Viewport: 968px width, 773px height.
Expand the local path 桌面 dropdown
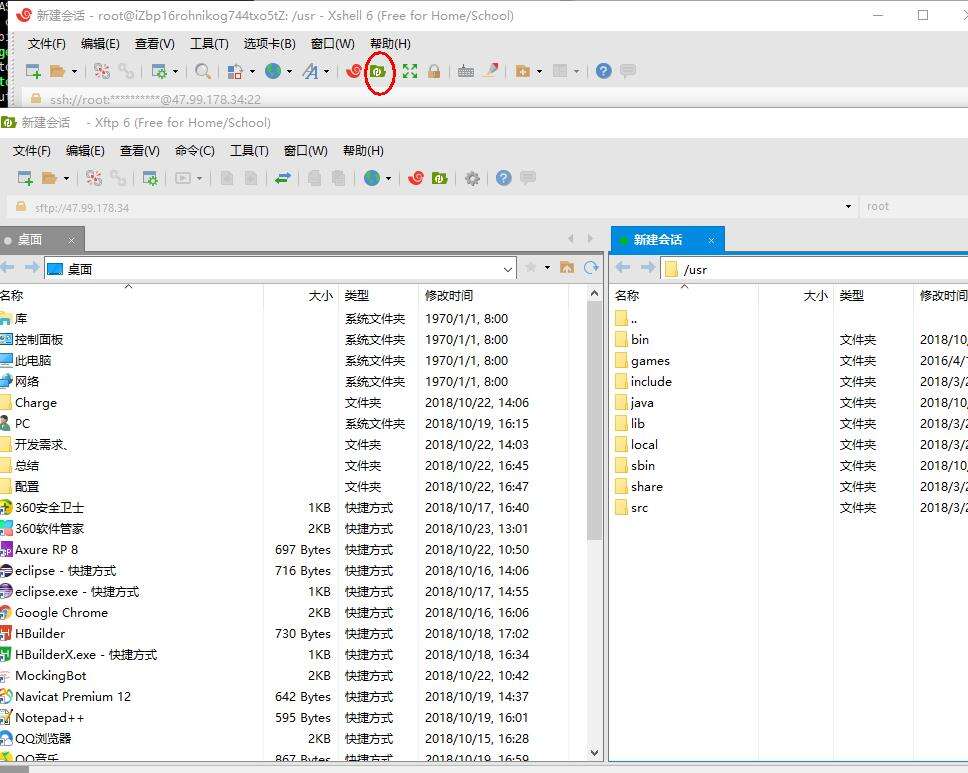click(508, 269)
